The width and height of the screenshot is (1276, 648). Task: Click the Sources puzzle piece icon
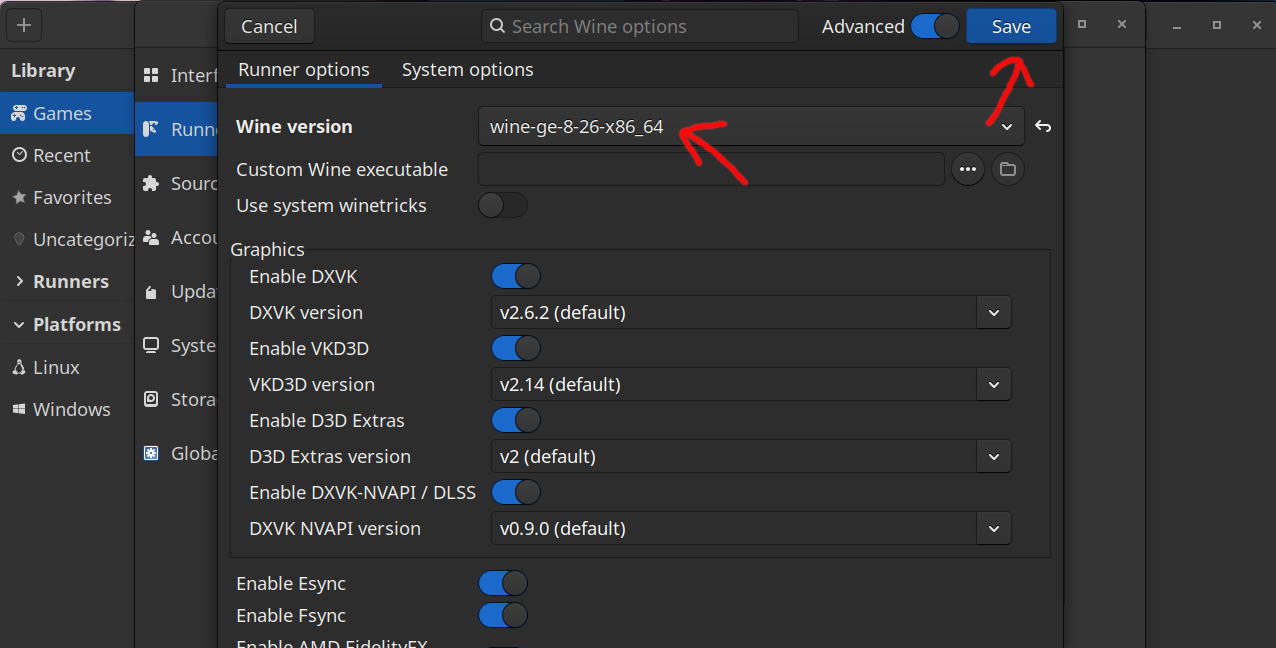(151, 183)
